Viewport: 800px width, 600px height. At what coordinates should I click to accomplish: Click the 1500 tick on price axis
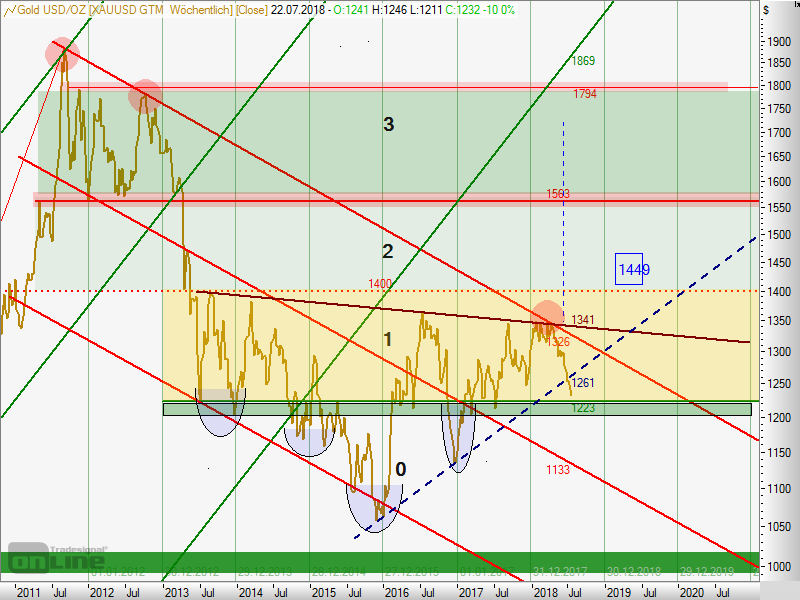pos(775,235)
